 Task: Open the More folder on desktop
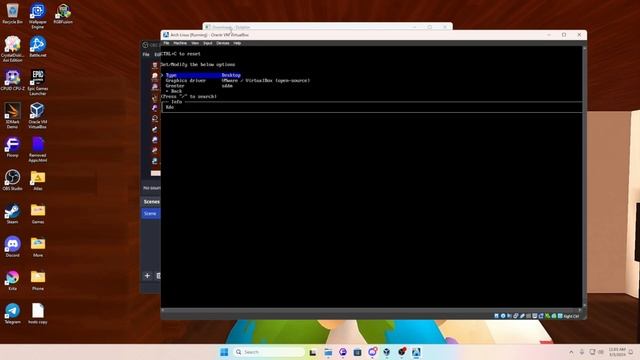[38, 247]
